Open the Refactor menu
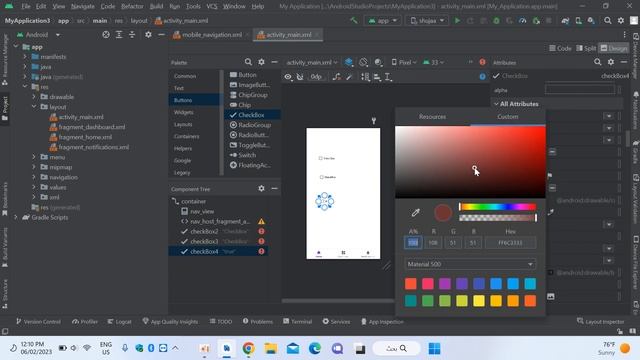Screen dimensions: 640x360 tap(132, 6)
